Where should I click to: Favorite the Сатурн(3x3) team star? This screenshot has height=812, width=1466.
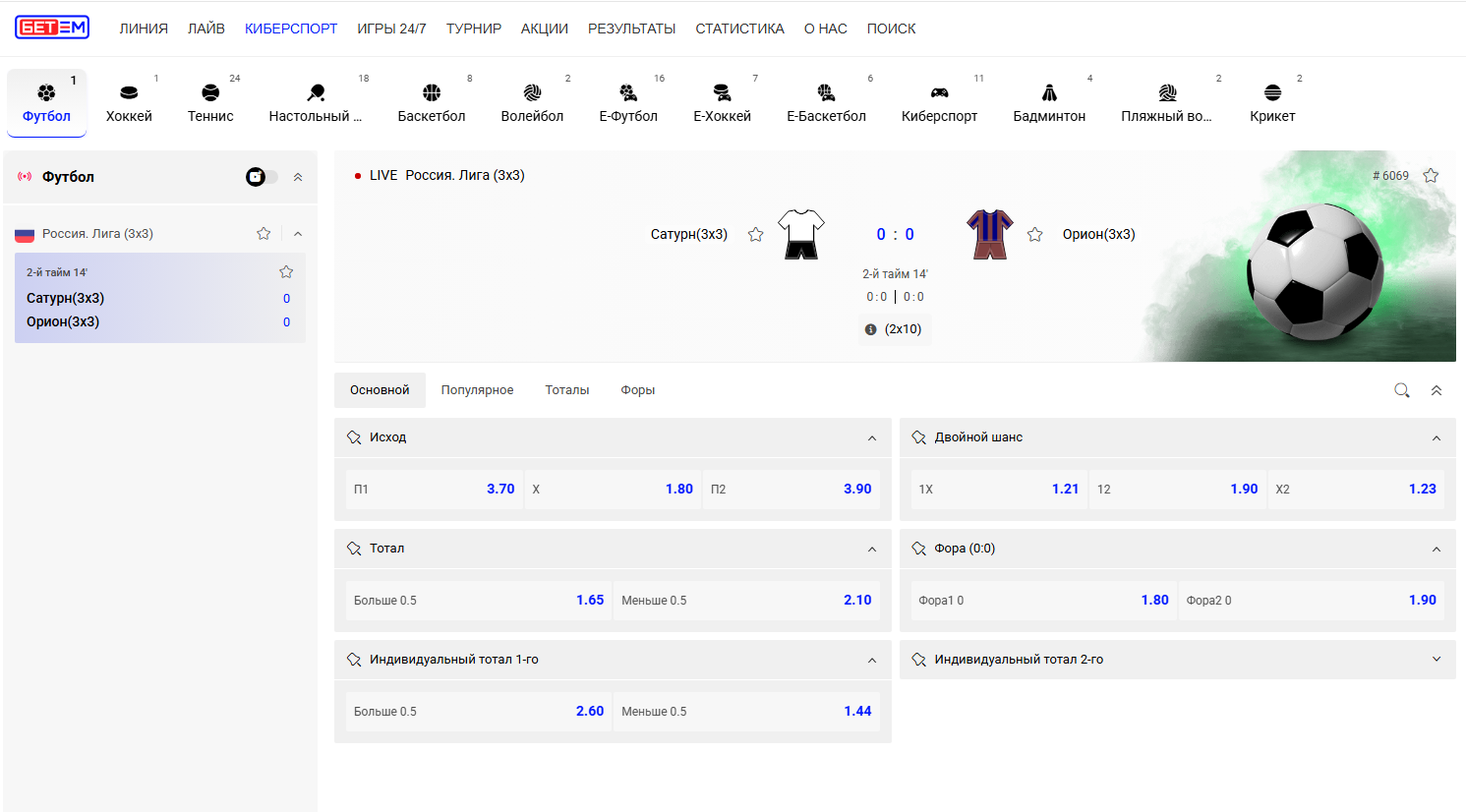click(x=755, y=234)
